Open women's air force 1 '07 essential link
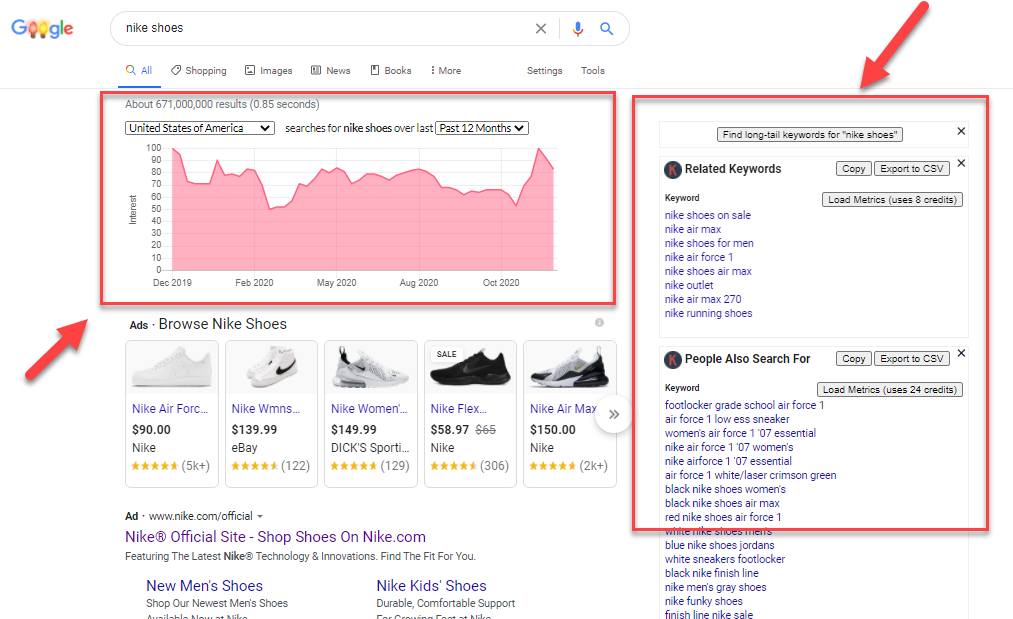The image size is (1013, 619). click(740, 434)
